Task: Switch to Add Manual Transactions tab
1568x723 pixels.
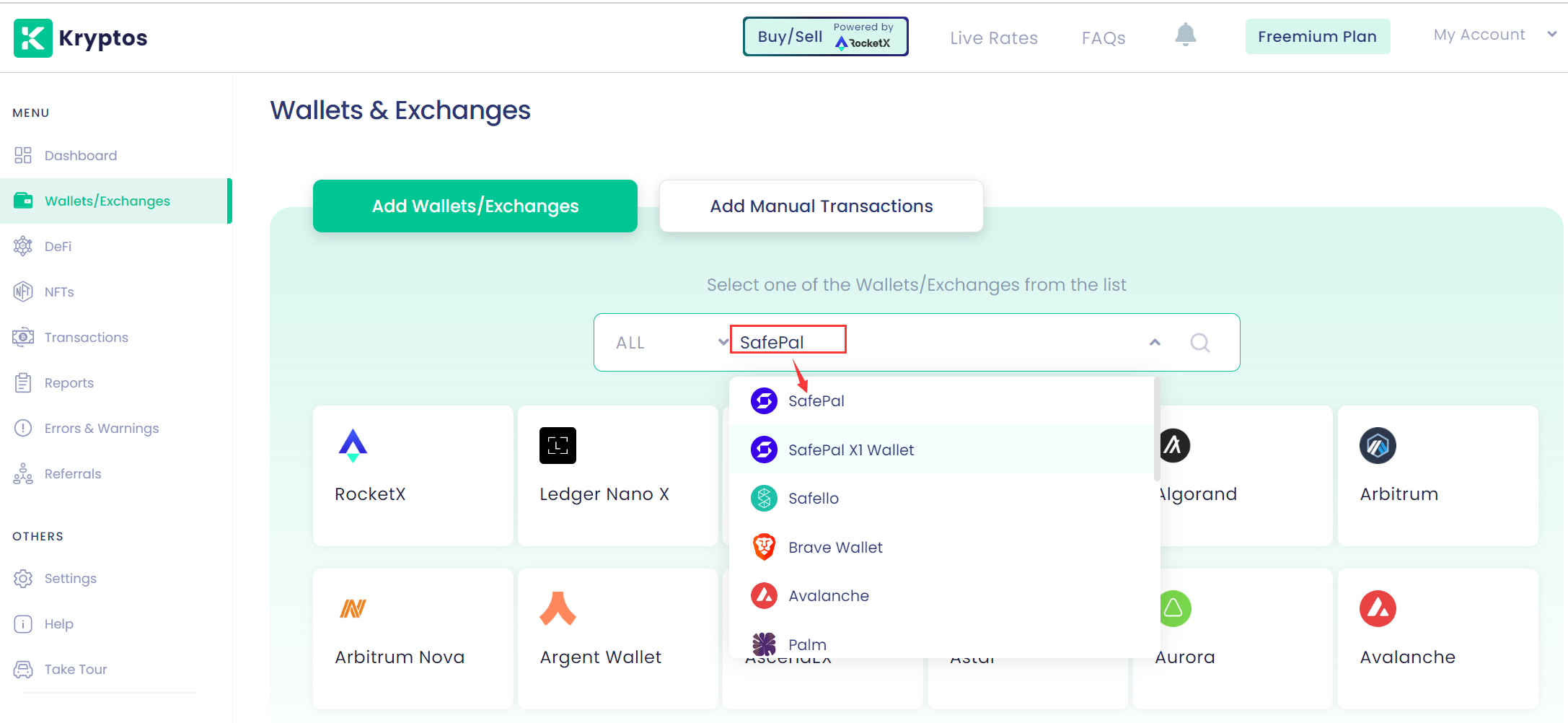Action: pyautogui.click(x=821, y=206)
